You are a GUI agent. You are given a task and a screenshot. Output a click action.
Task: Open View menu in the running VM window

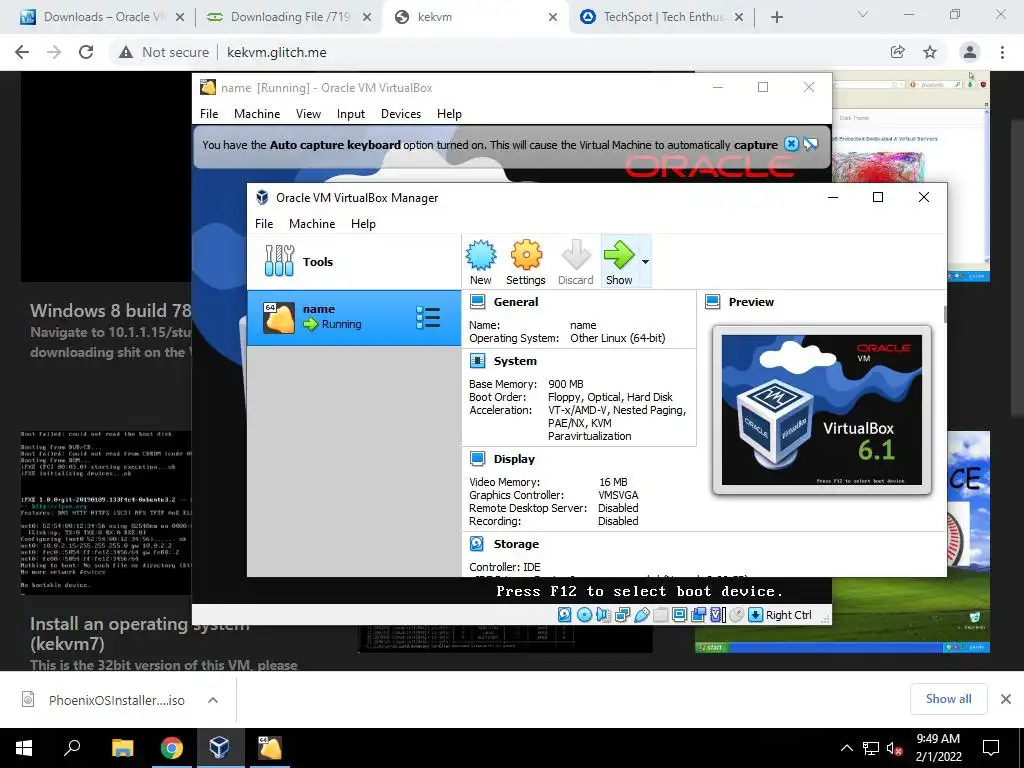[308, 114]
